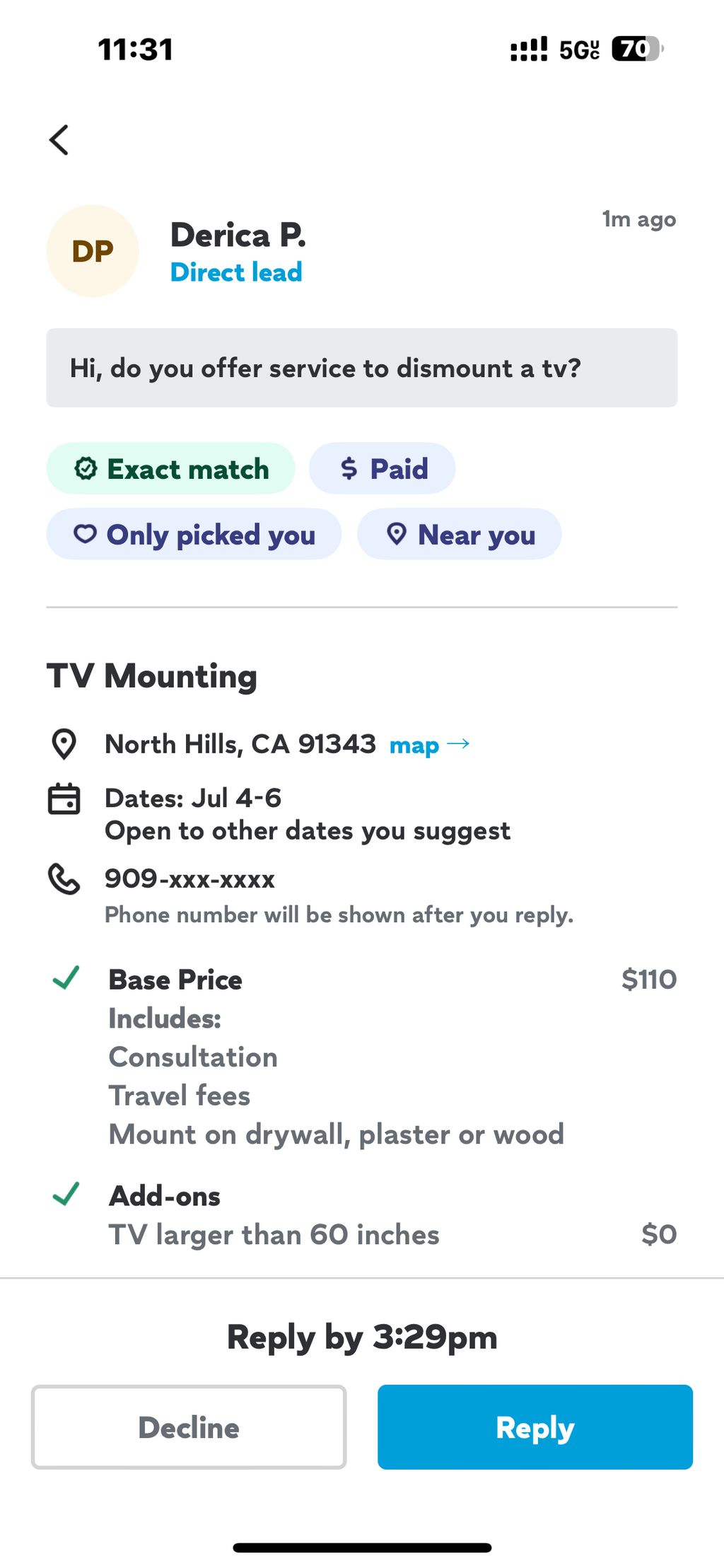Tap the pin icon in Near you badge
This screenshot has height=1568, width=724.
click(397, 534)
